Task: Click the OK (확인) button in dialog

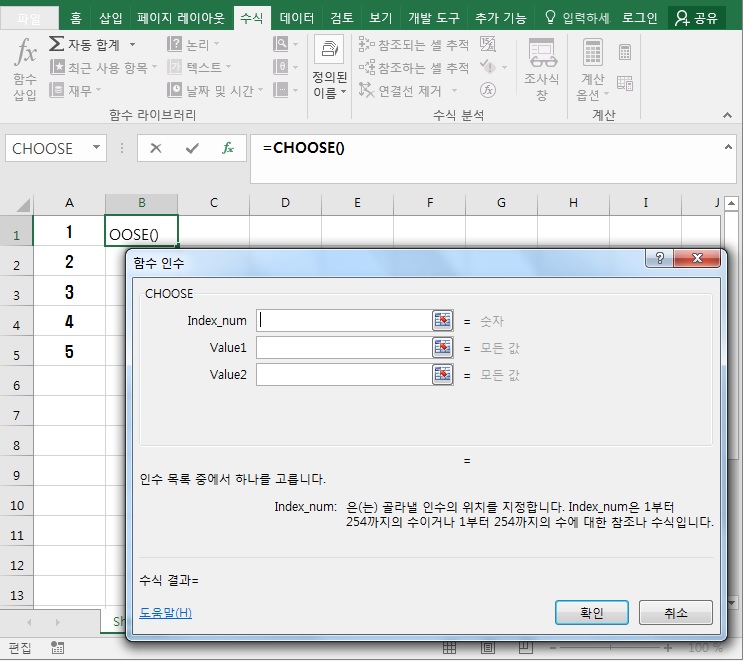Action: pos(591,613)
